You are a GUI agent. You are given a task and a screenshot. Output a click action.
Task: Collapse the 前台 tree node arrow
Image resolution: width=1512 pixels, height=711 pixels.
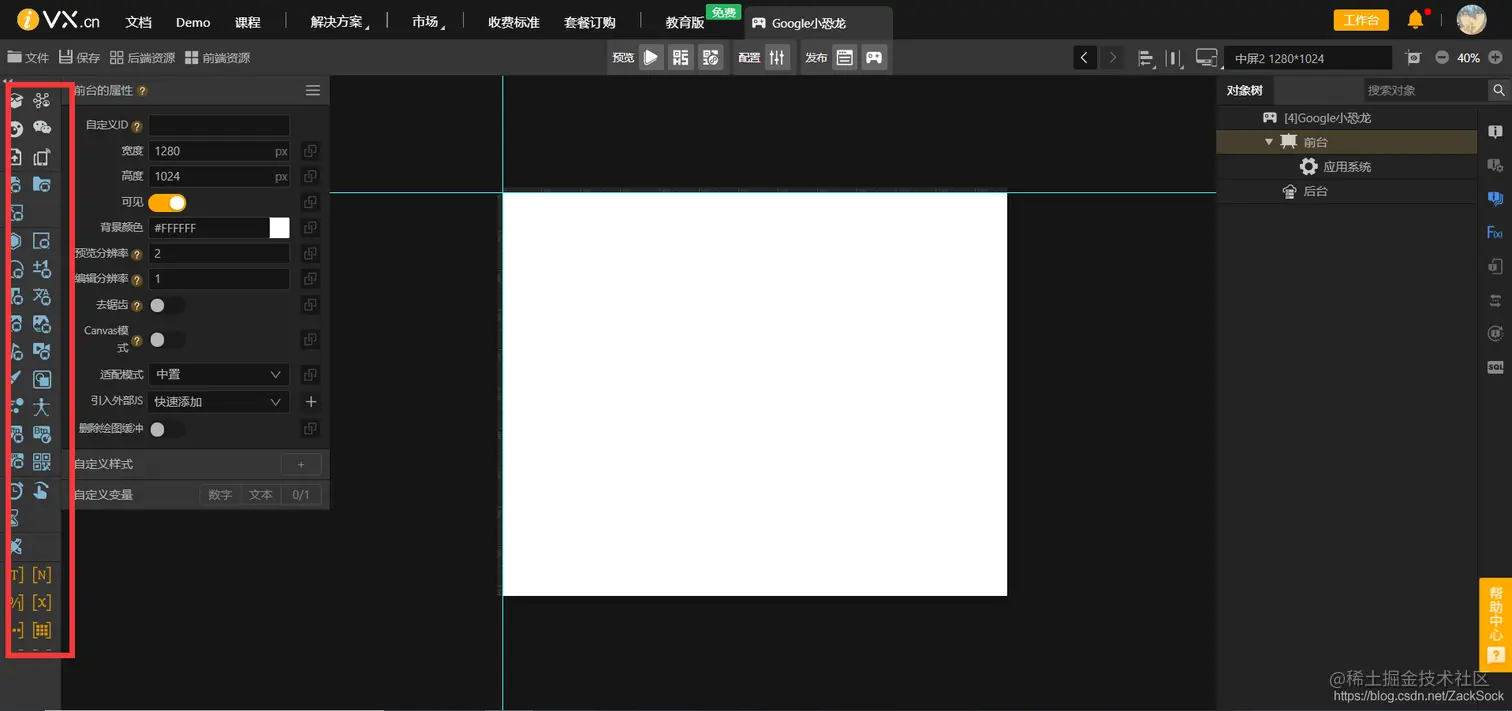(x=1269, y=142)
